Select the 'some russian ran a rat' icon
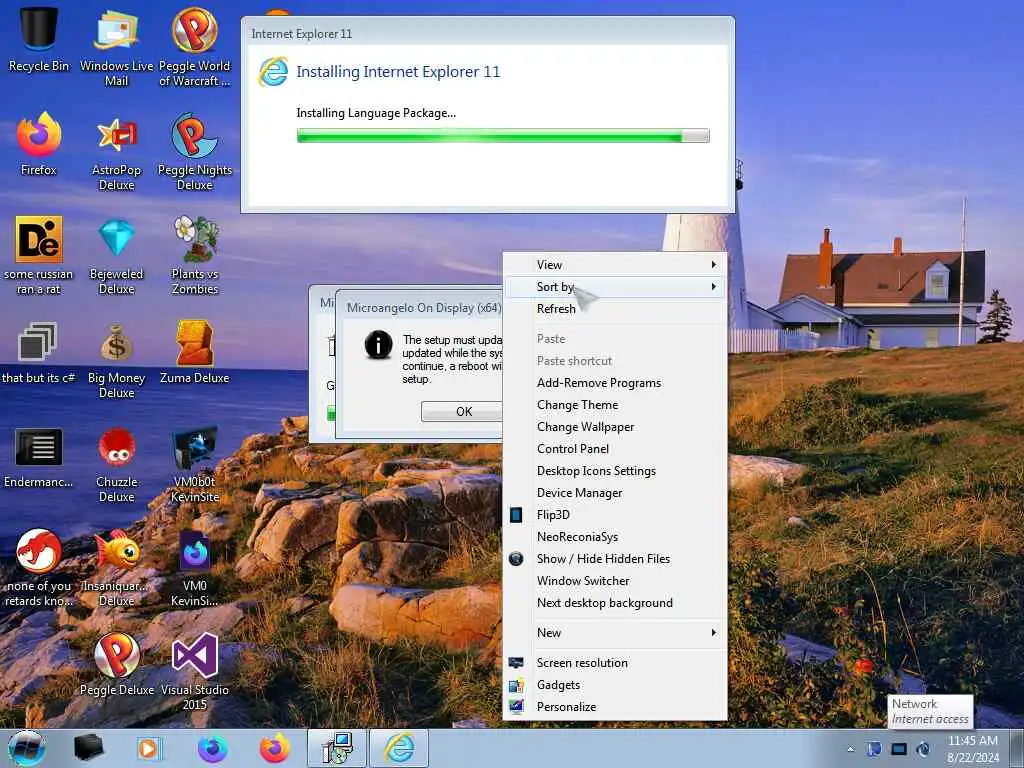 point(39,255)
